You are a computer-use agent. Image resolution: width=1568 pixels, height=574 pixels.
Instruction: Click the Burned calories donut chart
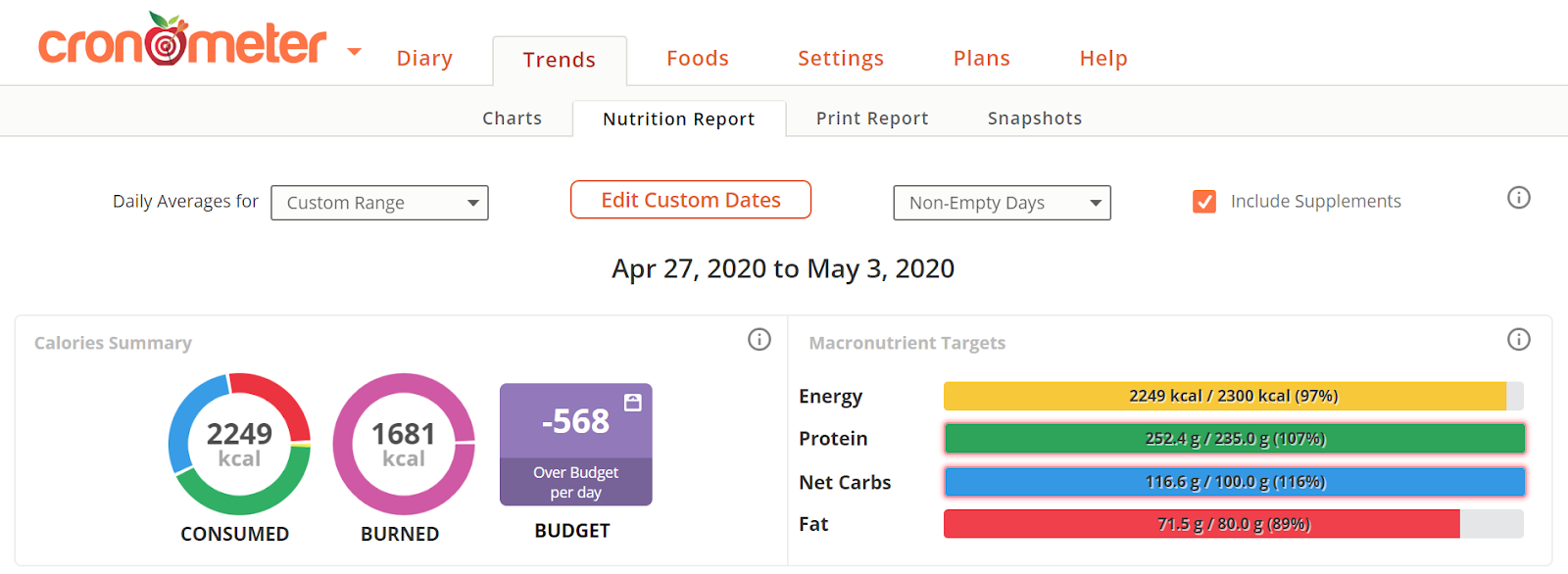click(x=404, y=444)
